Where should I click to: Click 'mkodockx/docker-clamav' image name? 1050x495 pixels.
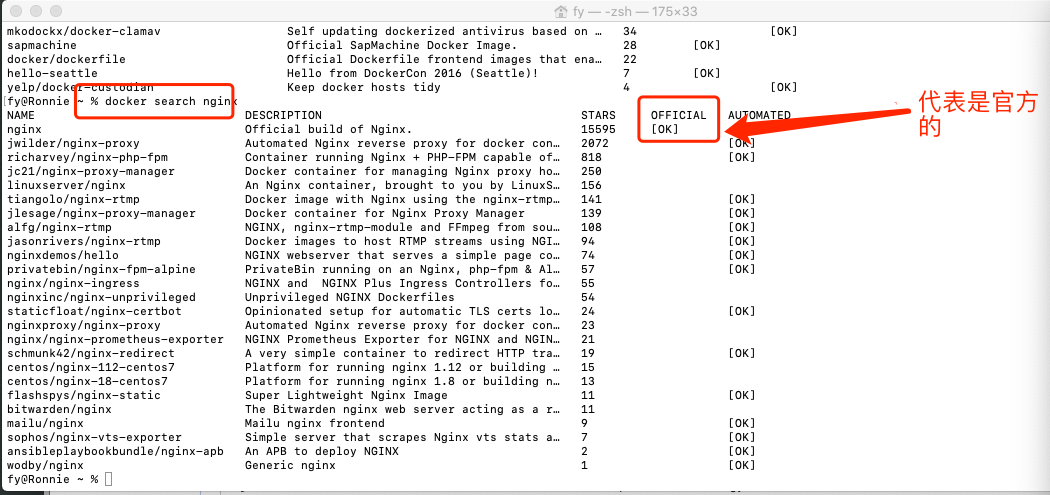tap(84, 31)
